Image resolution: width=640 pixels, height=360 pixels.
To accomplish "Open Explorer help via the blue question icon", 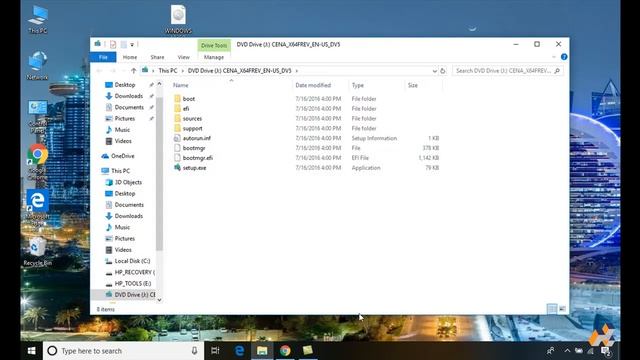I will (564, 57).
